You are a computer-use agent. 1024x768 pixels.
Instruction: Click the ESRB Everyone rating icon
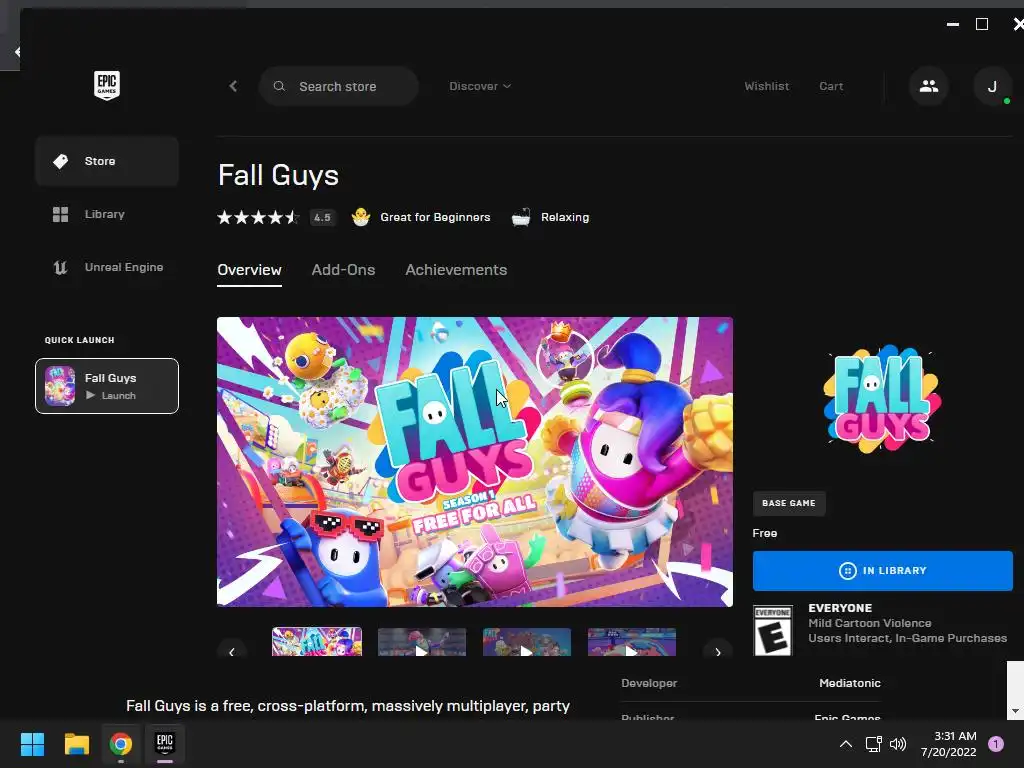[773, 630]
